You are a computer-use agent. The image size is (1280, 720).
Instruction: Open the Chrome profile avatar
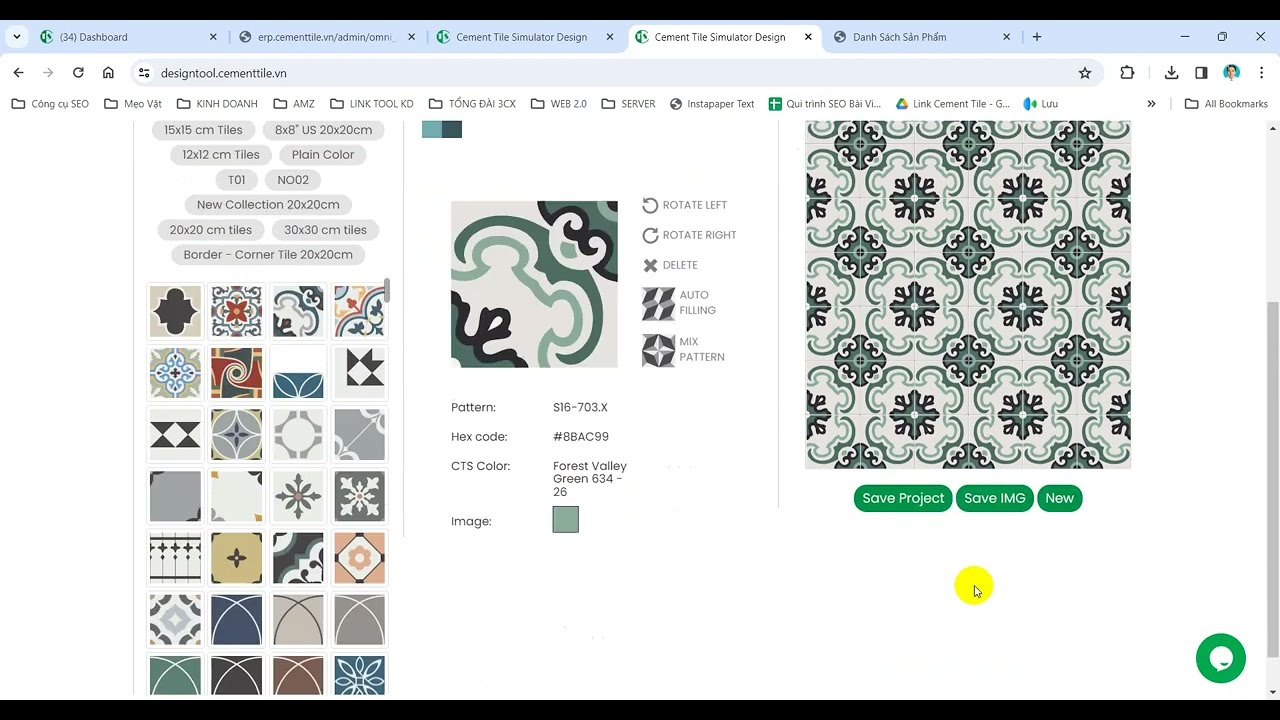click(x=1231, y=73)
